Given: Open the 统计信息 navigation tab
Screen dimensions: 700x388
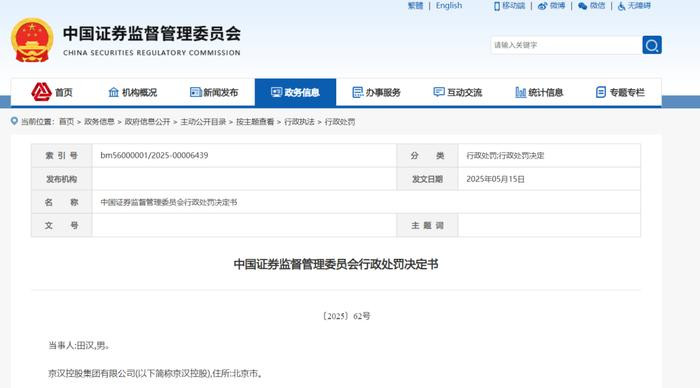Looking at the screenshot, I should tap(539, 92).
